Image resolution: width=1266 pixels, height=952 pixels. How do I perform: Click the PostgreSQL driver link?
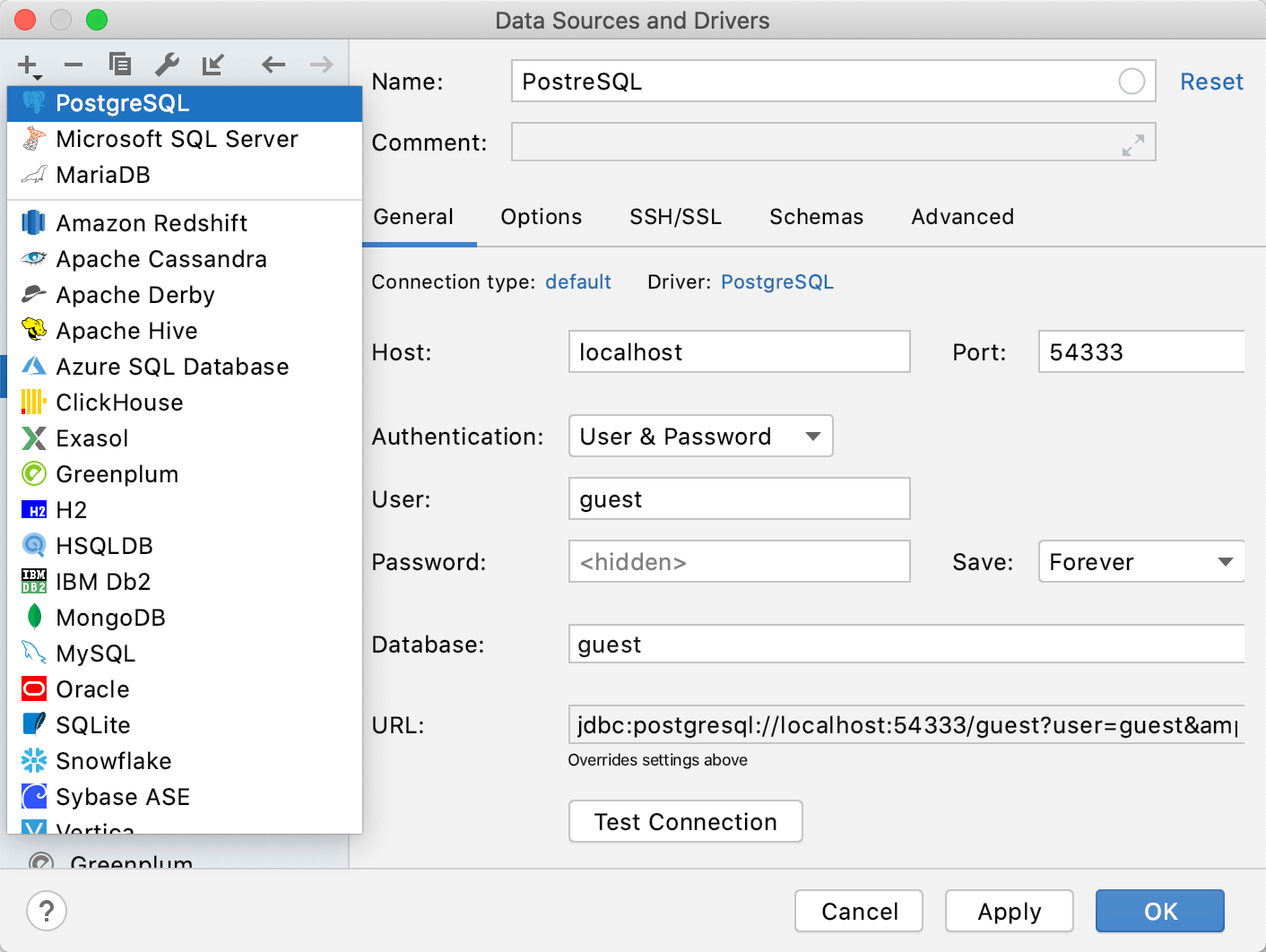777,282
